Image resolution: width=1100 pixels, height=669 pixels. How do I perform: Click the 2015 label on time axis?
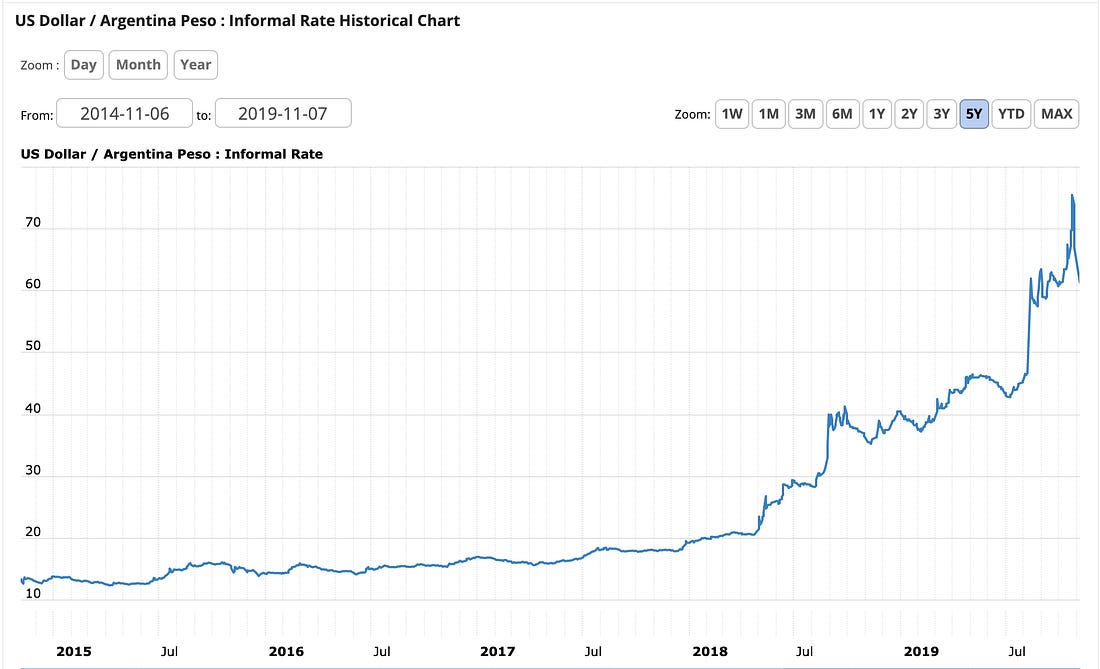[74, 651]
